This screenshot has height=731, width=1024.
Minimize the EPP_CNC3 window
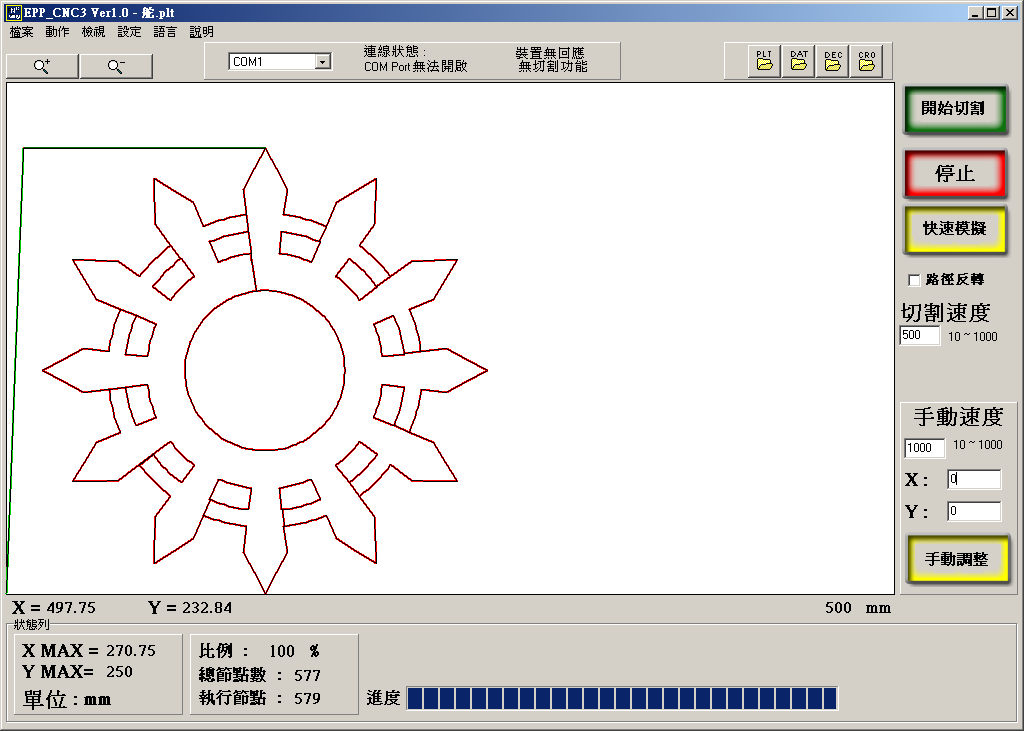pyautogui.click(x=976, y=12)
